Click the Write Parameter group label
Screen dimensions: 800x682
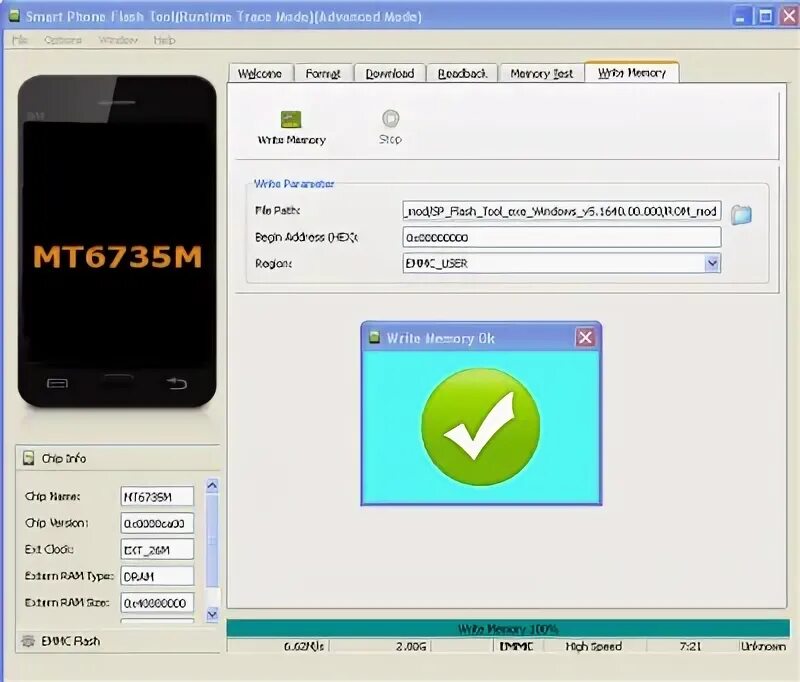pos(294,184)
